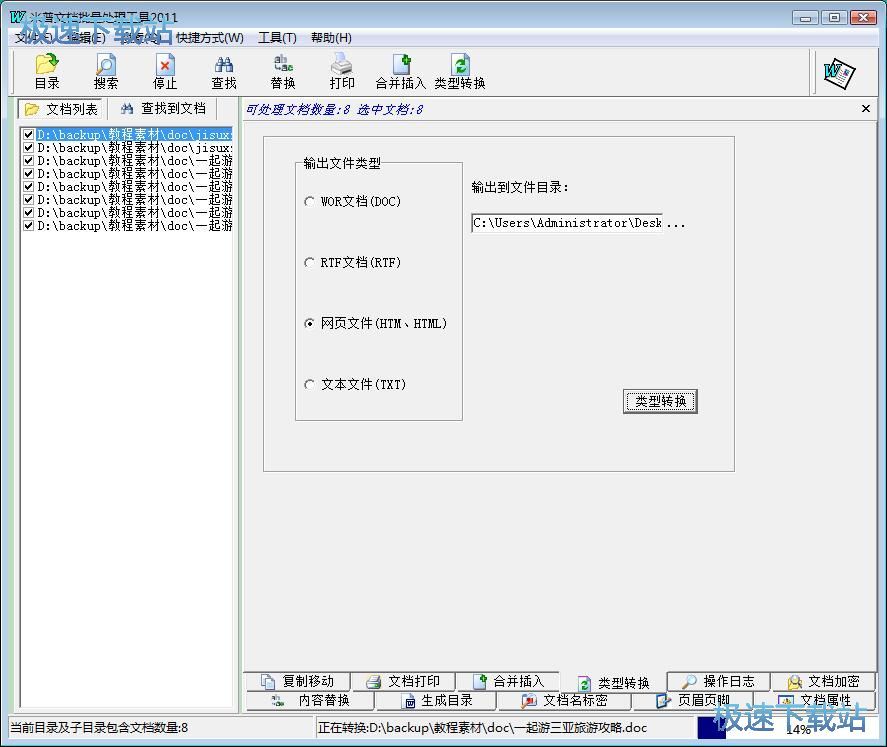Uncheck the highlighted jisux document checkbox

click(28, 135)
